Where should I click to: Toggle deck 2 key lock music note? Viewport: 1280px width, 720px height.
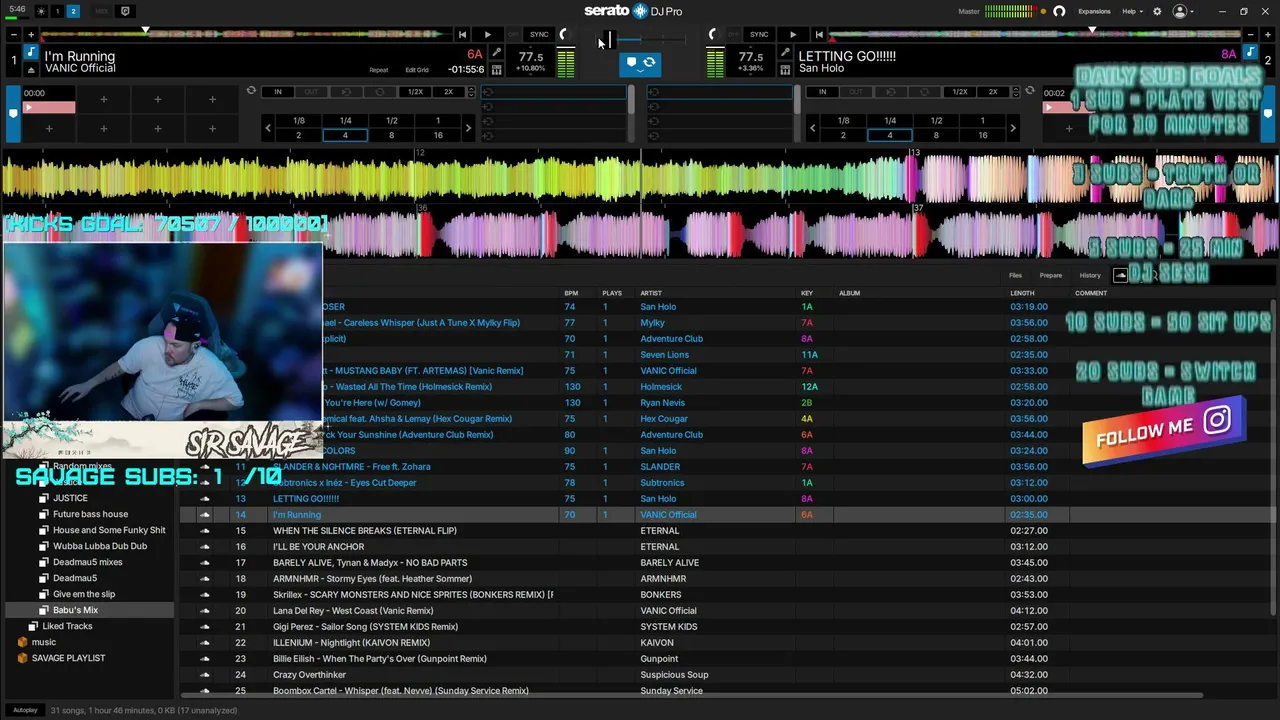coord(1249,52)
